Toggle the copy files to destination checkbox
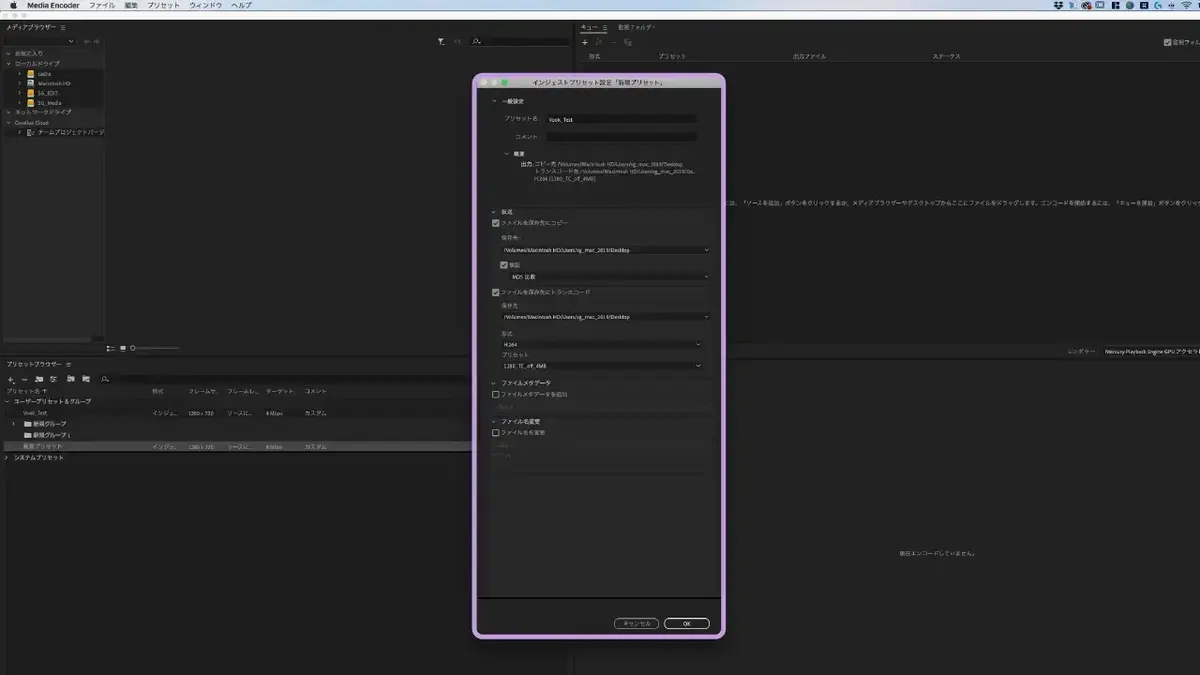 [496, 223]
